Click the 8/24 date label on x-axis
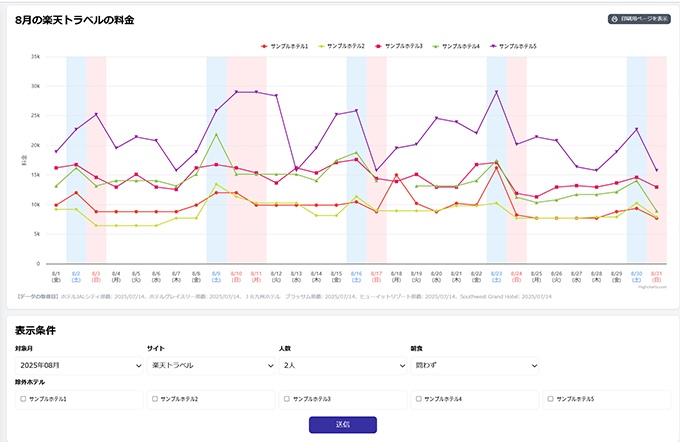 coord(517,275)
